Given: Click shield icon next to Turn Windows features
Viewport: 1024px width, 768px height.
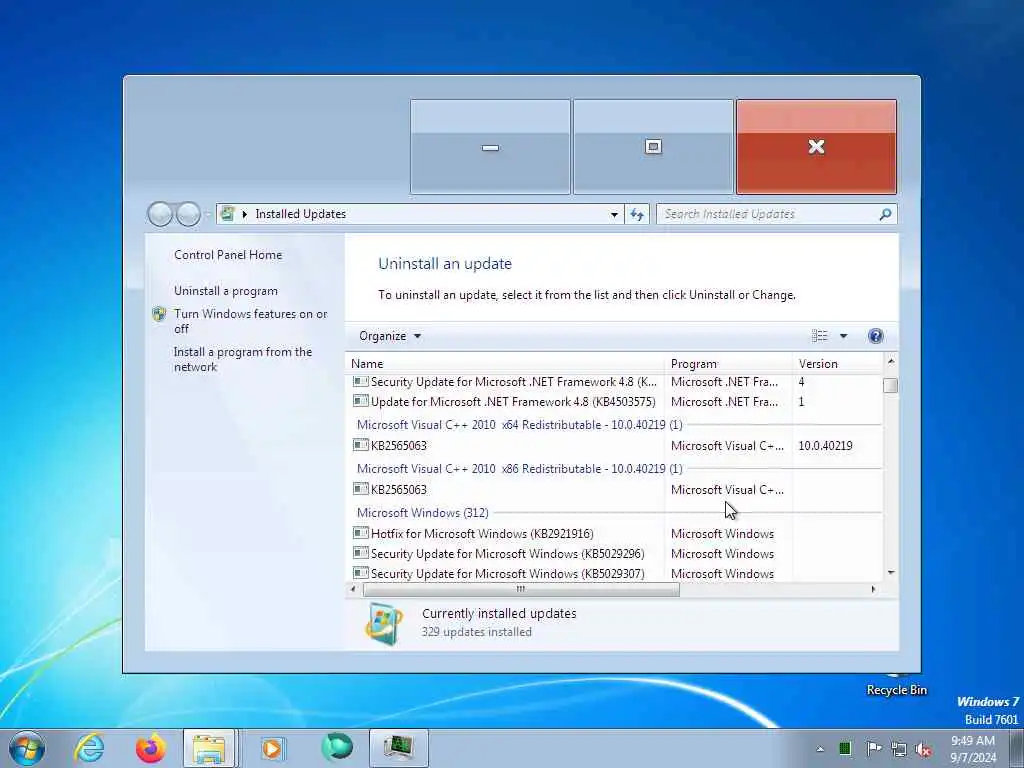Looking at the screenshot, I should pyautogui.click(x=159, y=314).
